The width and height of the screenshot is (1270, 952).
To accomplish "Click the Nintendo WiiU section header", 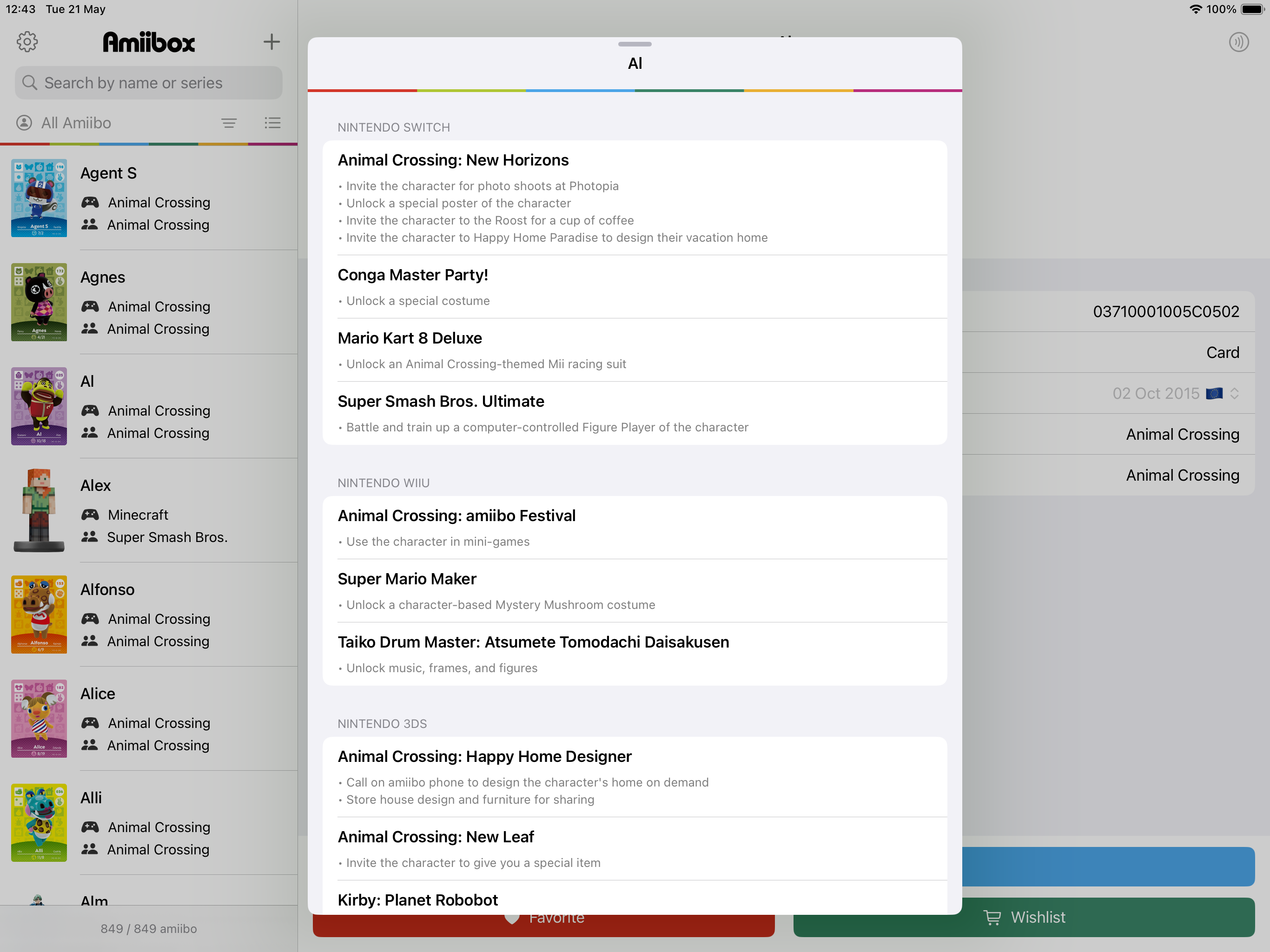I will pyautogui.click(x=384, y=483).
